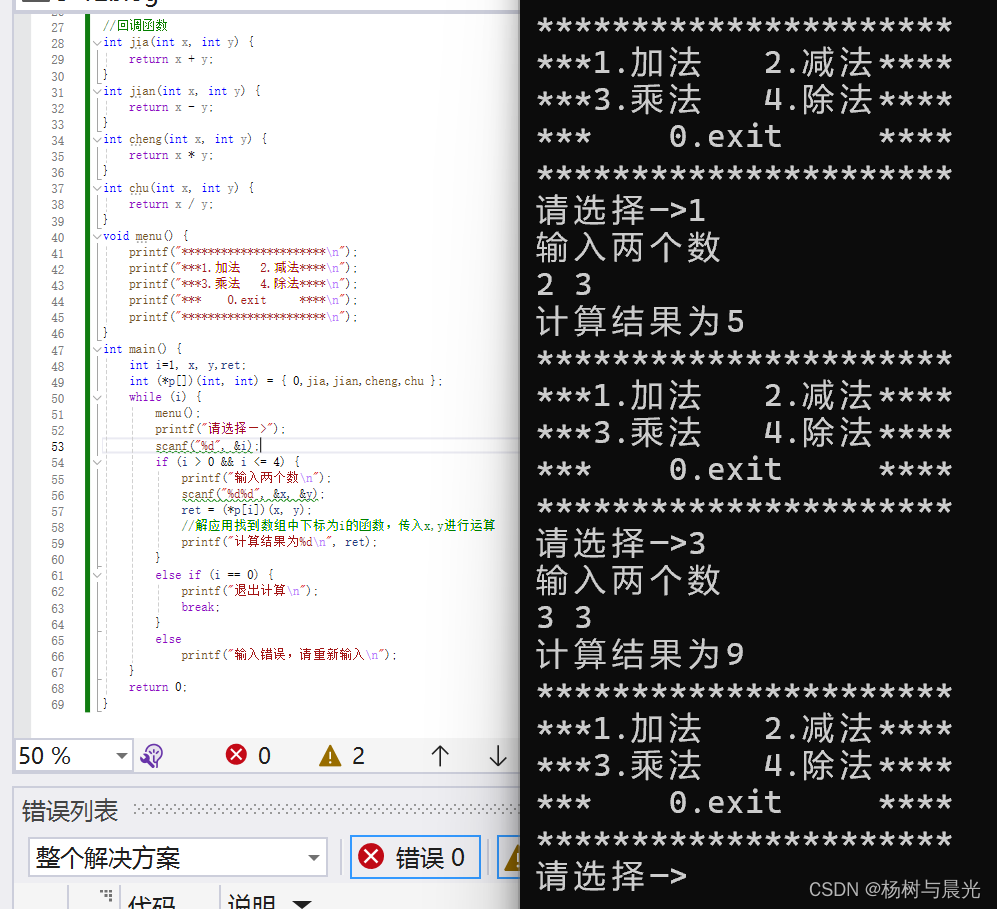997x909 pixels.
Task: Collapse the menu function at line 40
Action: point(97,236)
